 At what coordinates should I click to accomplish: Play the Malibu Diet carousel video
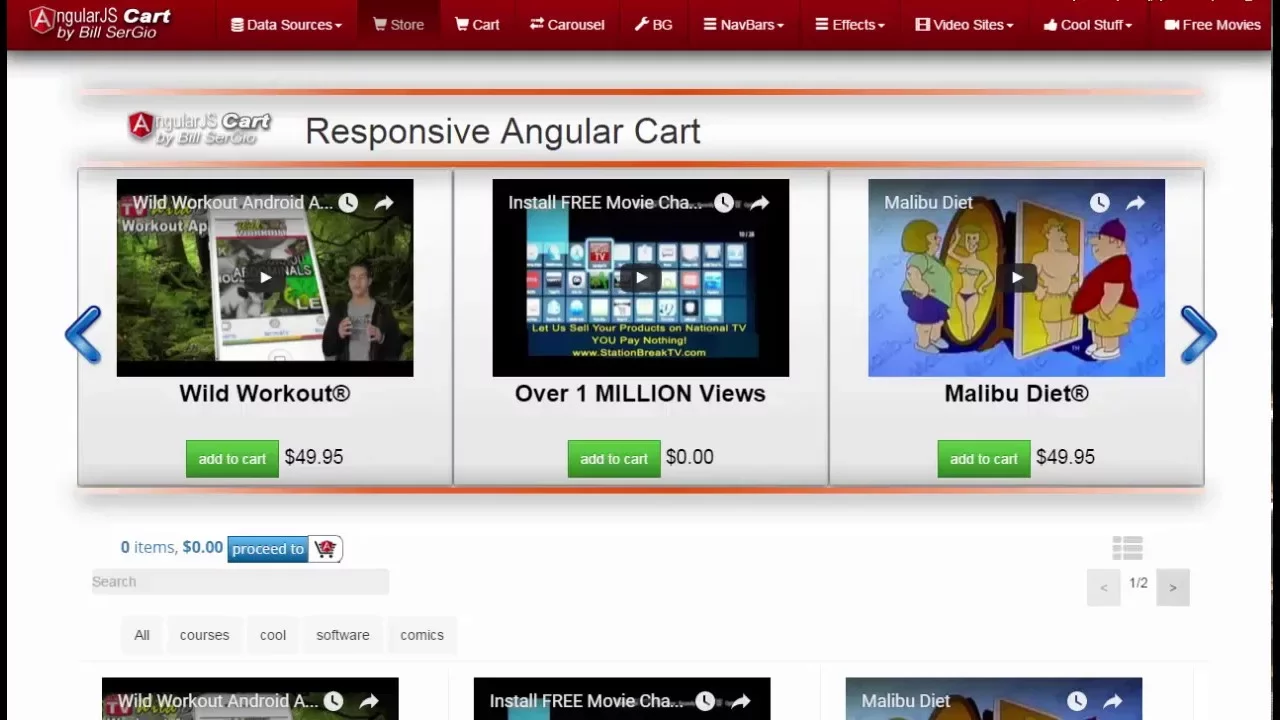coord(1017,278)
